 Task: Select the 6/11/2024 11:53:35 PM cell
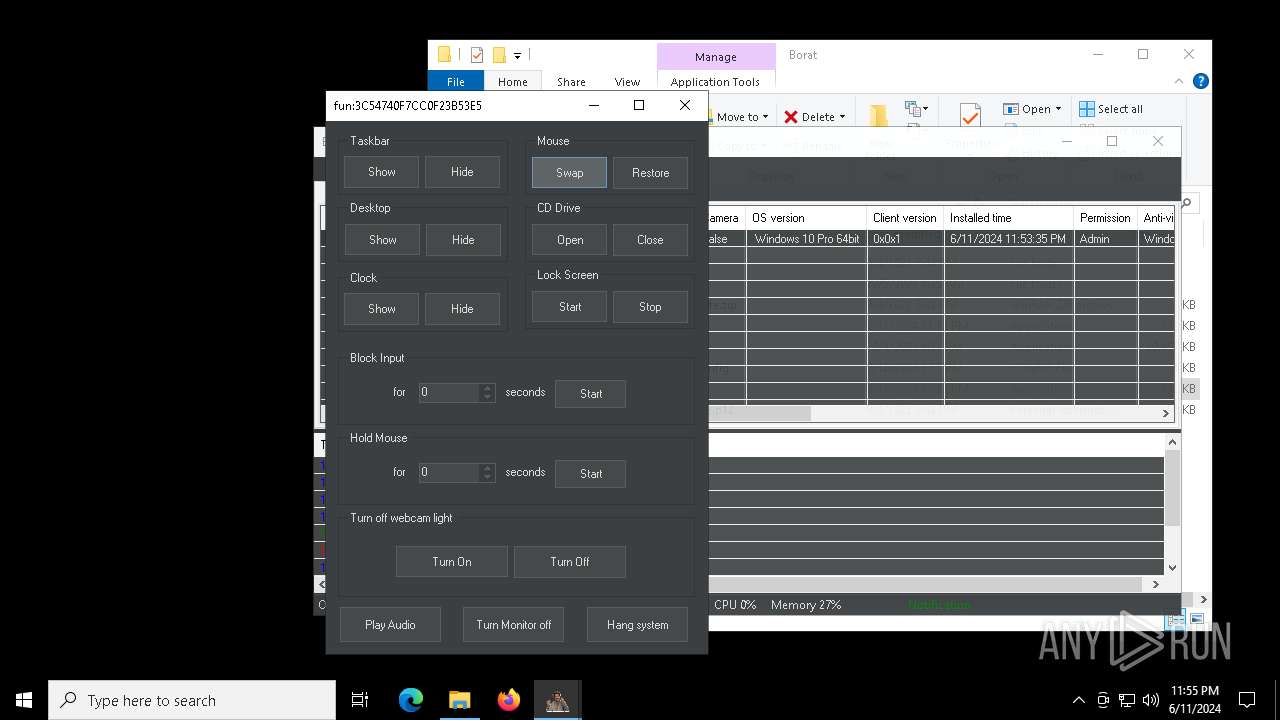1009,239
